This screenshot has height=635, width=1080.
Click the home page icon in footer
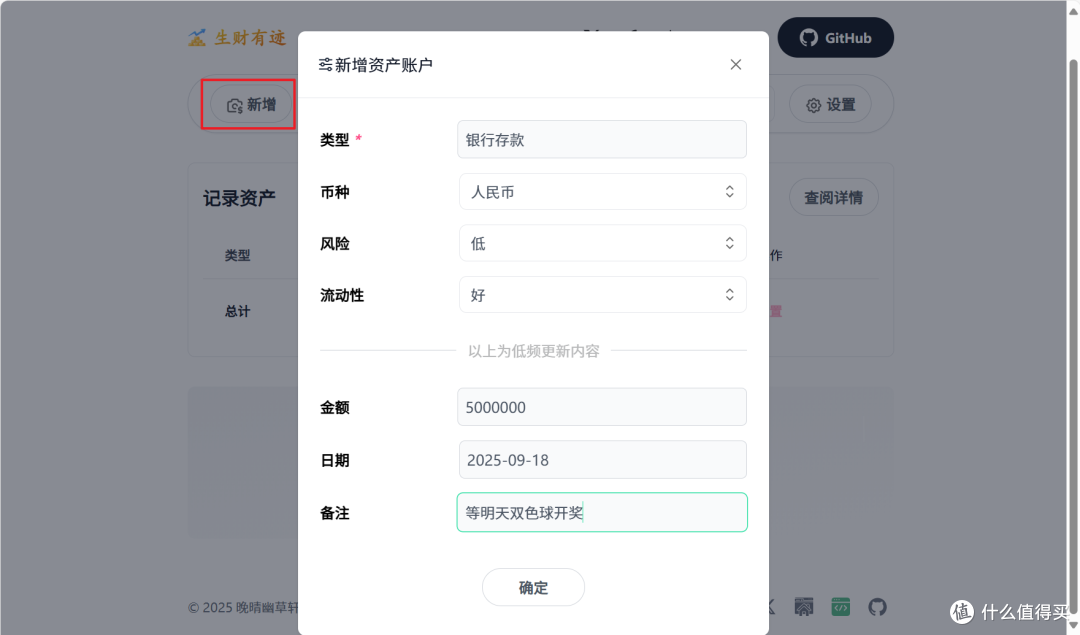[804, 607]
